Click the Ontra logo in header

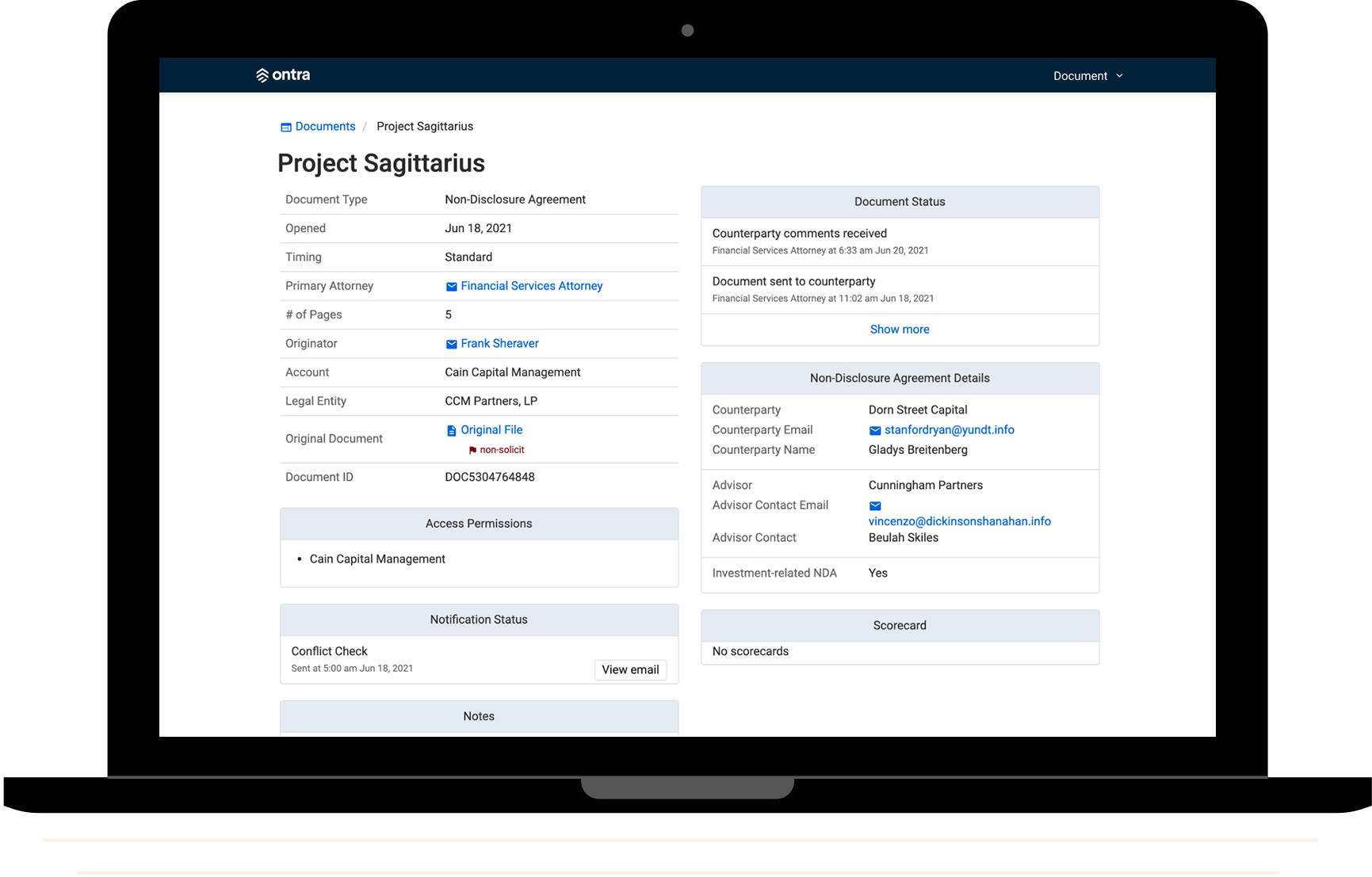(x=283, y=75)
